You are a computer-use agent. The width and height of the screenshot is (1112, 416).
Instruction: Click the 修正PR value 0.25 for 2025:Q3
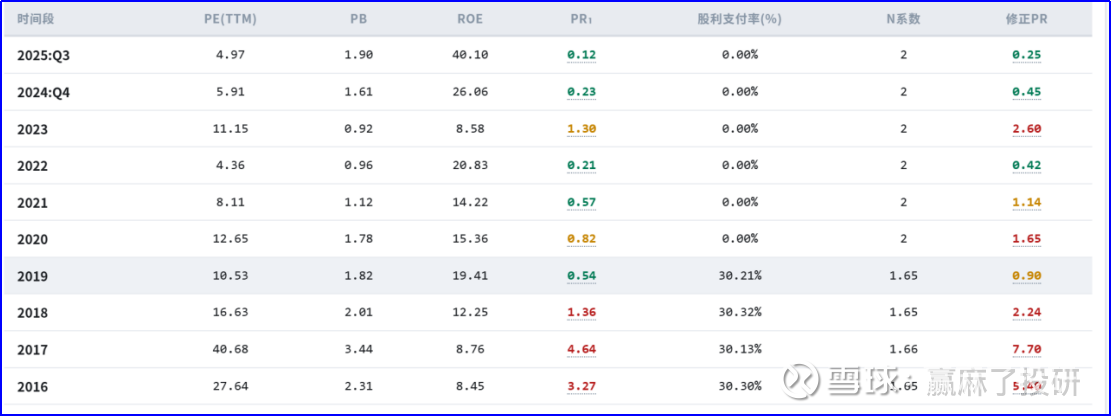1026,54
